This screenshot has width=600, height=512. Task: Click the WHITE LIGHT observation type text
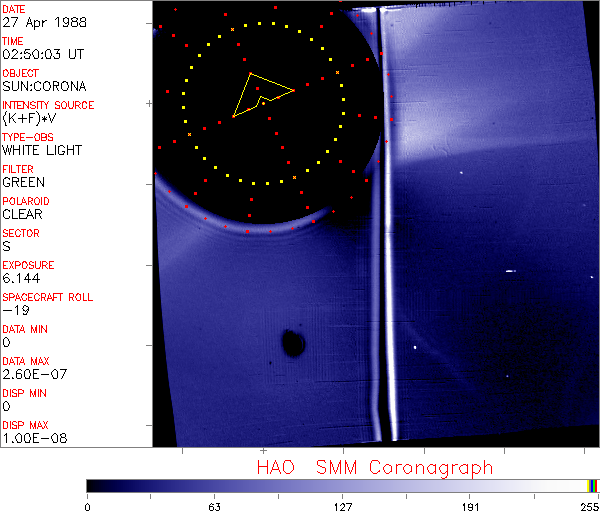coord(42,150)
